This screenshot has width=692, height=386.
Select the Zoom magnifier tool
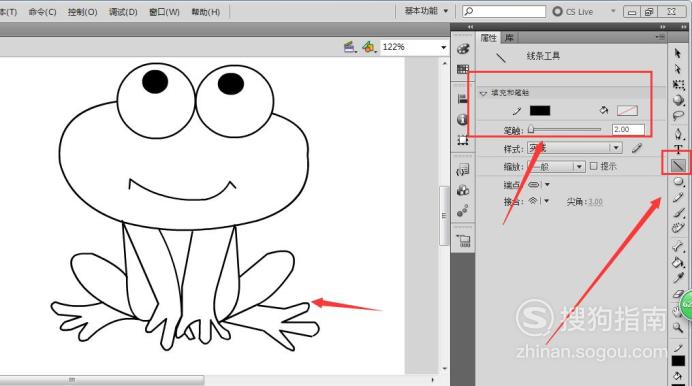click(x=678, y=327)
